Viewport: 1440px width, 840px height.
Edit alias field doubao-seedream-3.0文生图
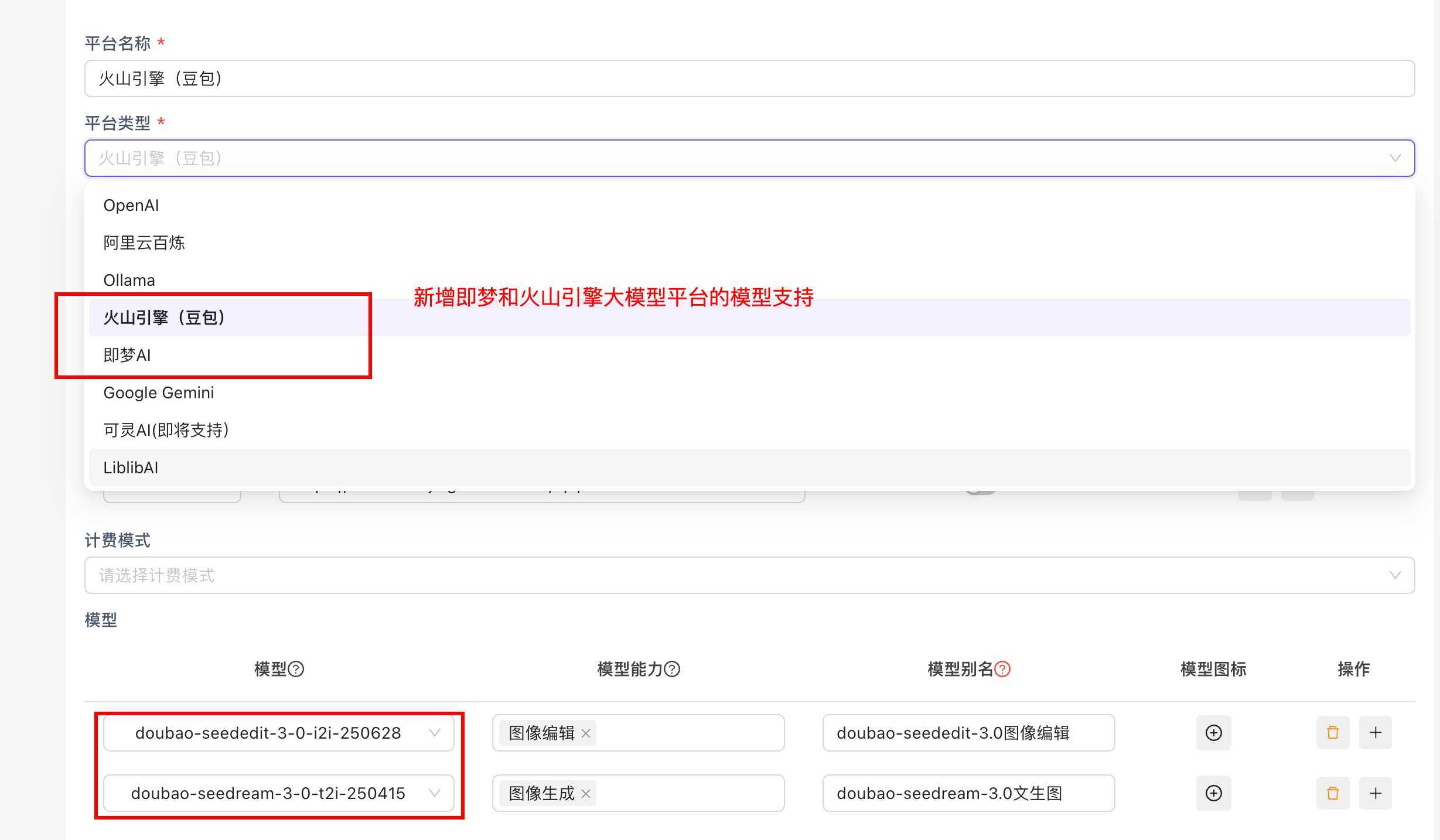pyautogui.click(x=969, y=793)
